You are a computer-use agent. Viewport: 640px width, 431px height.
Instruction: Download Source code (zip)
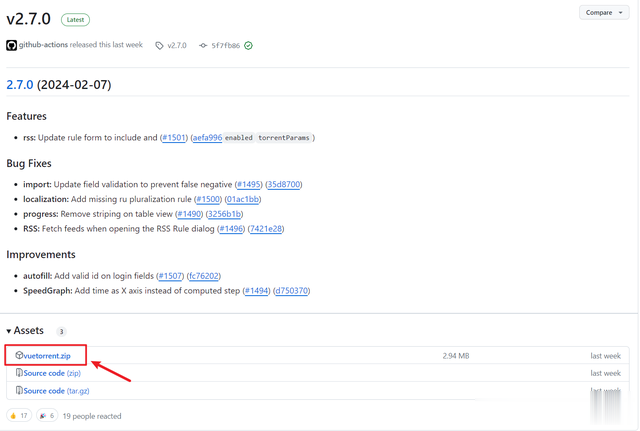(x=52, y=373)
